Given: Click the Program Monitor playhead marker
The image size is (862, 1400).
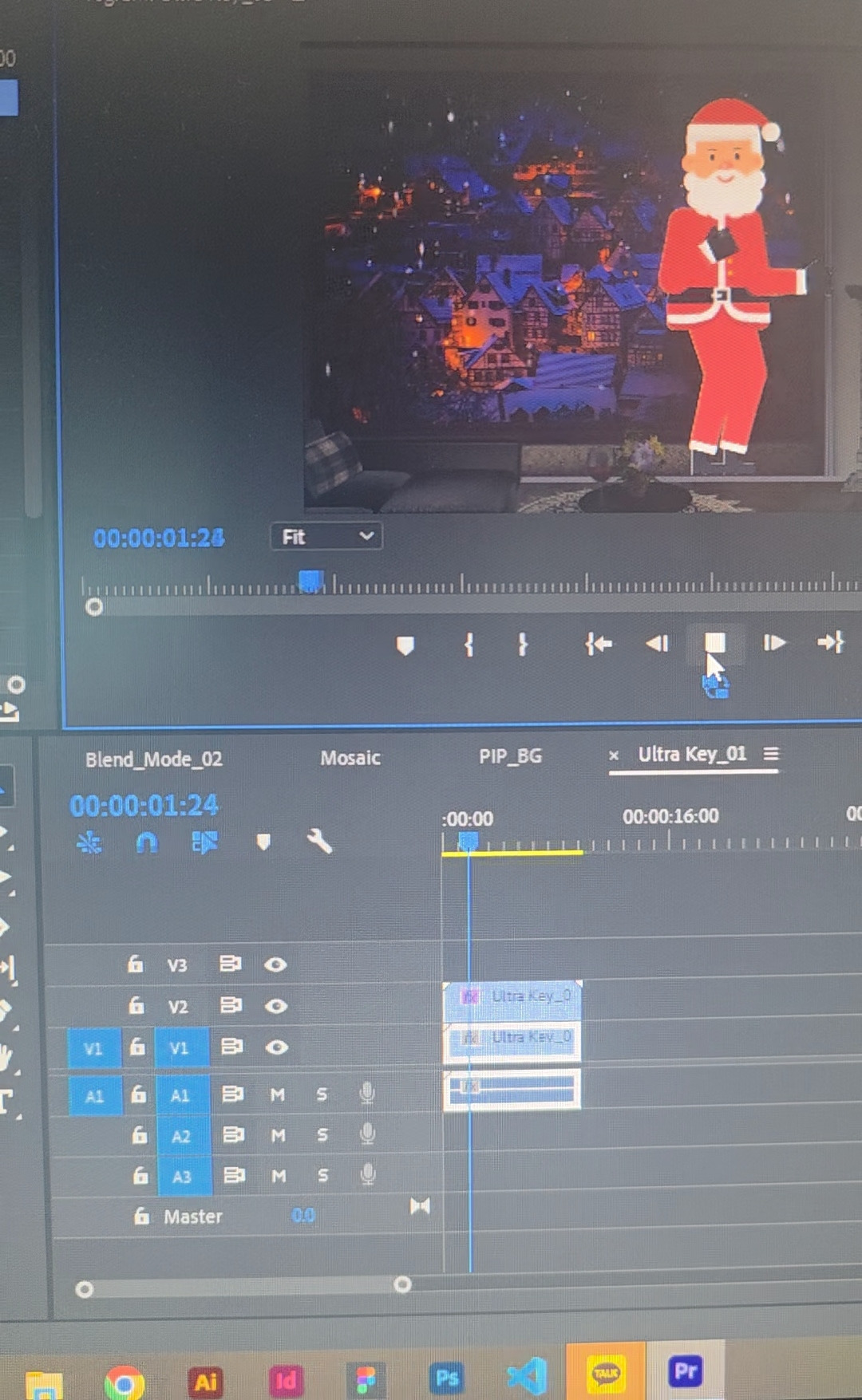Looking at the screenshot, I should [x=310, y=581].
